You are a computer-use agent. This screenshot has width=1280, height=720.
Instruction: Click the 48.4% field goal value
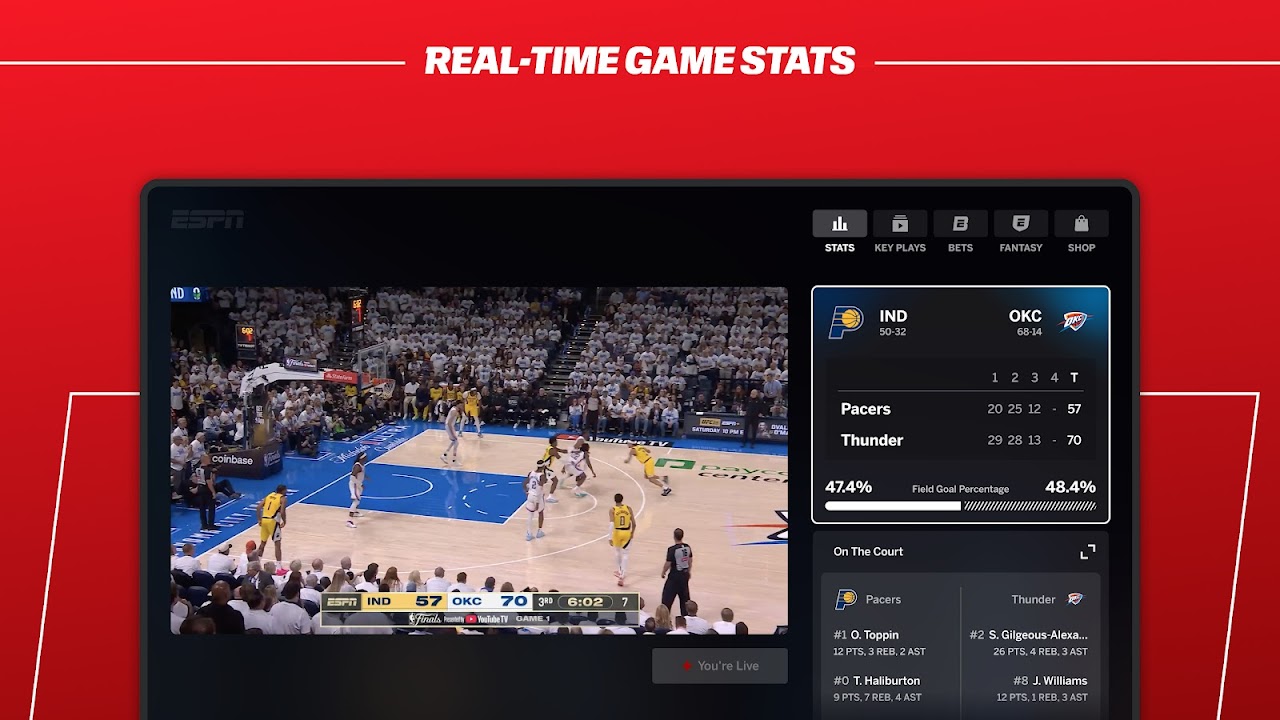(x=1071, y=487)
